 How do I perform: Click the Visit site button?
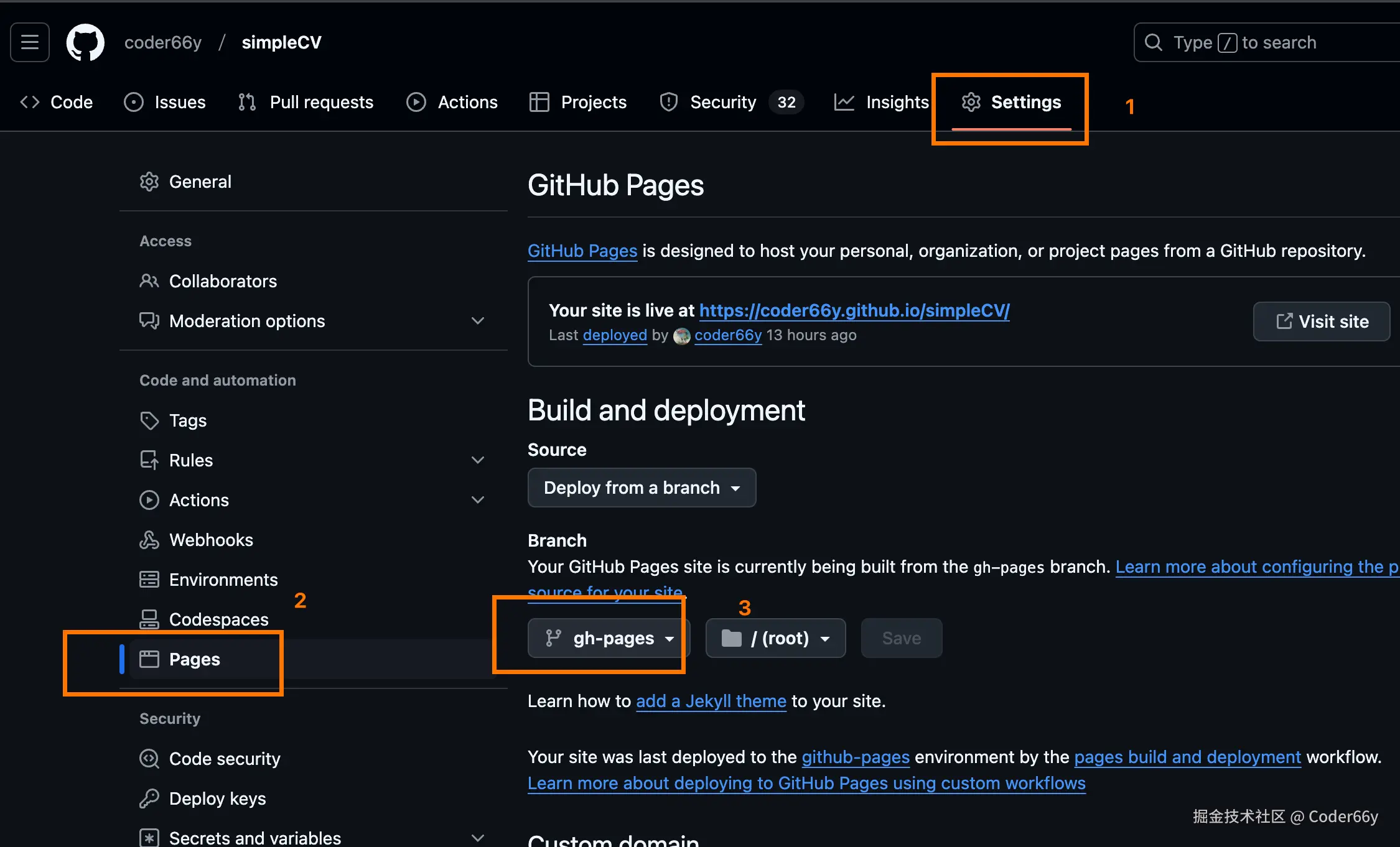[1322, 322]
